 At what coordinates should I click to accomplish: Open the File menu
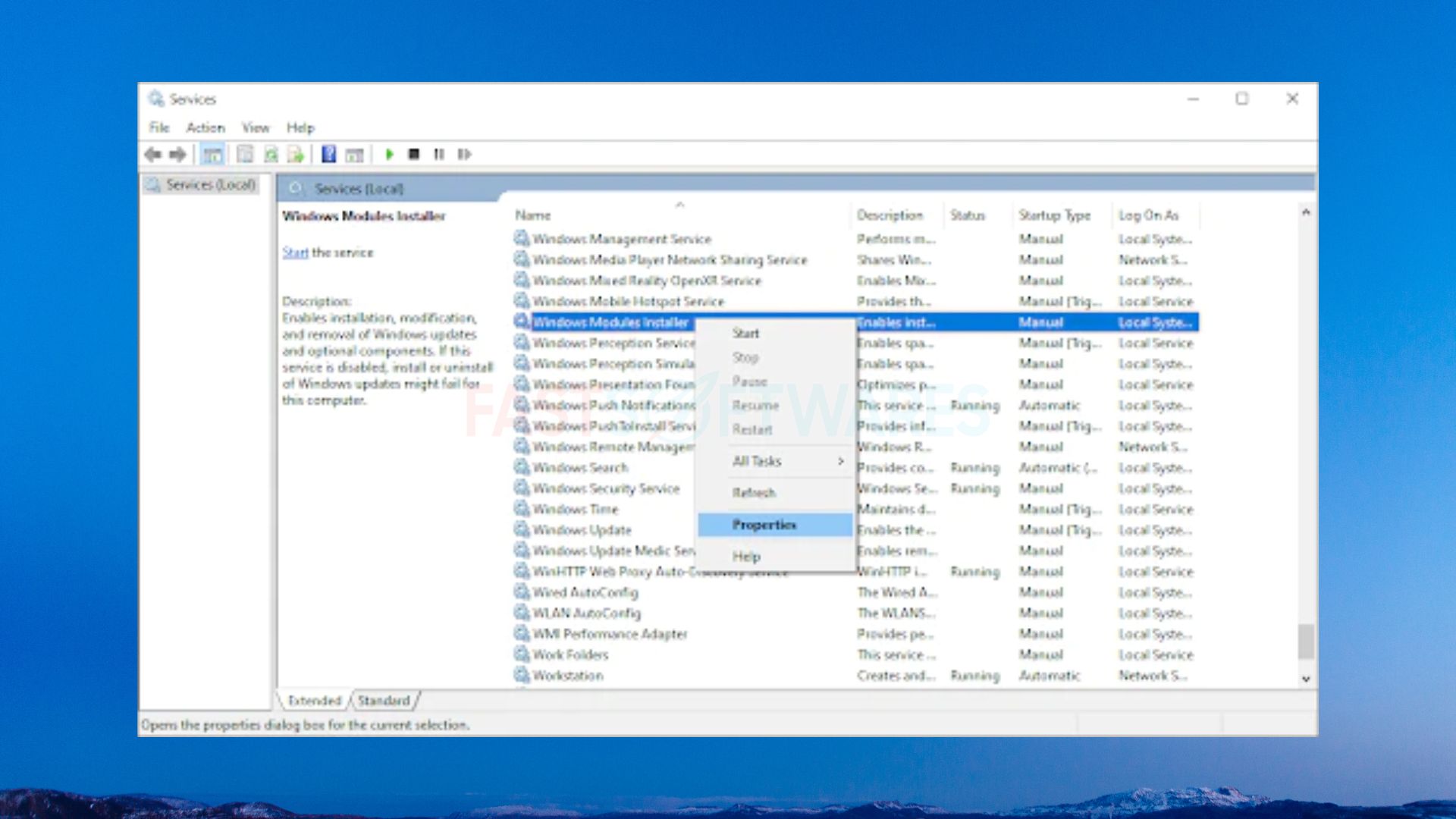pyautogui.click(x=159, y=127)
